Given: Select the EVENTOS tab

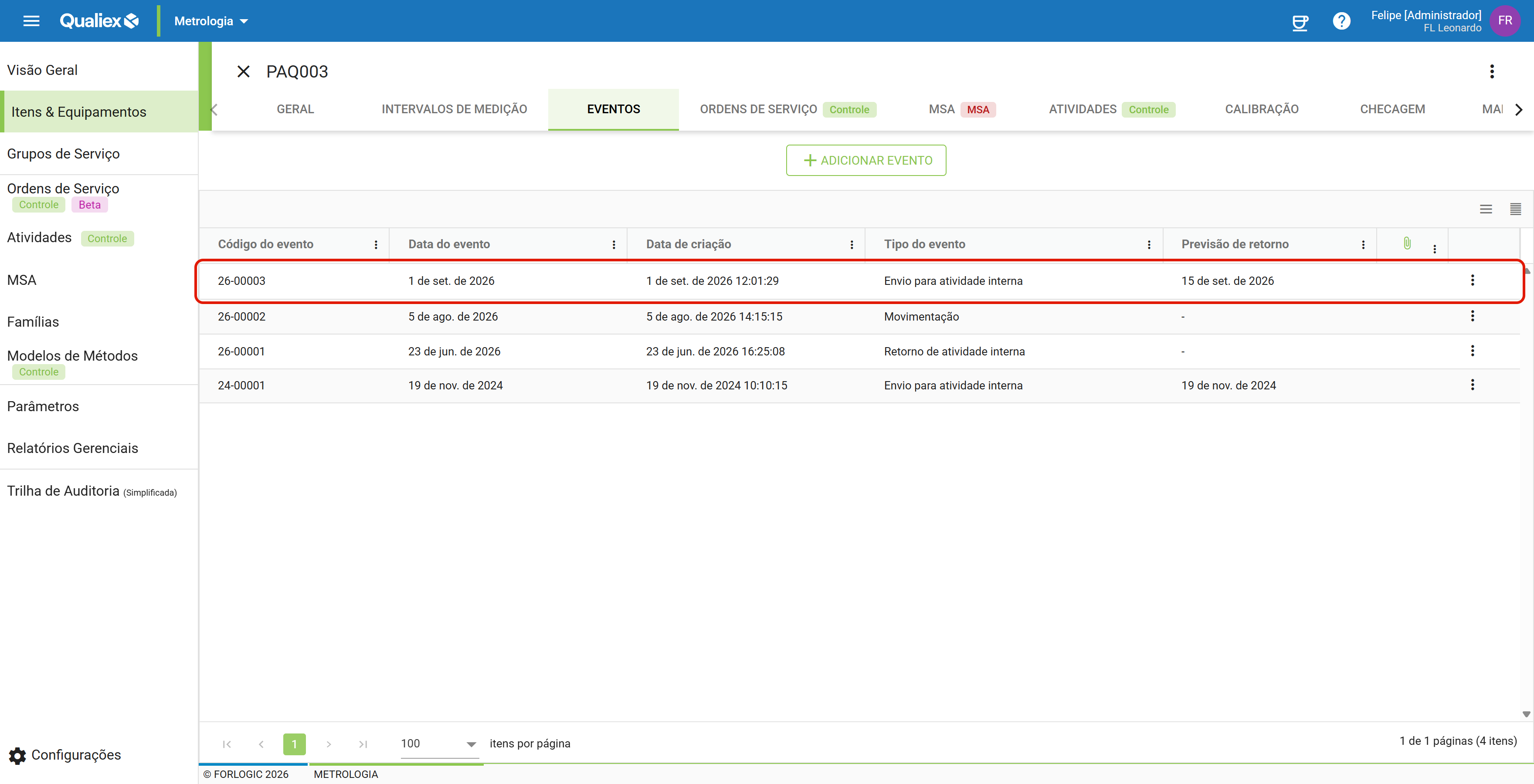Looking at the screenshot, I should coord(613,109).
